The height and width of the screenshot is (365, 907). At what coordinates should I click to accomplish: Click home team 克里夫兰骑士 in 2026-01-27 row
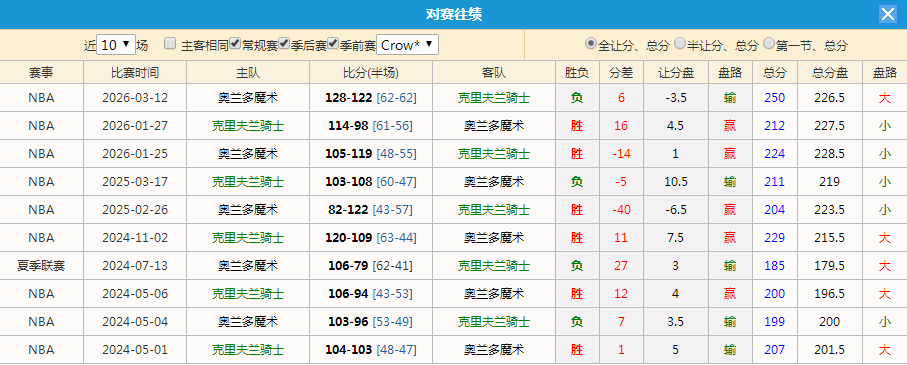248,126
